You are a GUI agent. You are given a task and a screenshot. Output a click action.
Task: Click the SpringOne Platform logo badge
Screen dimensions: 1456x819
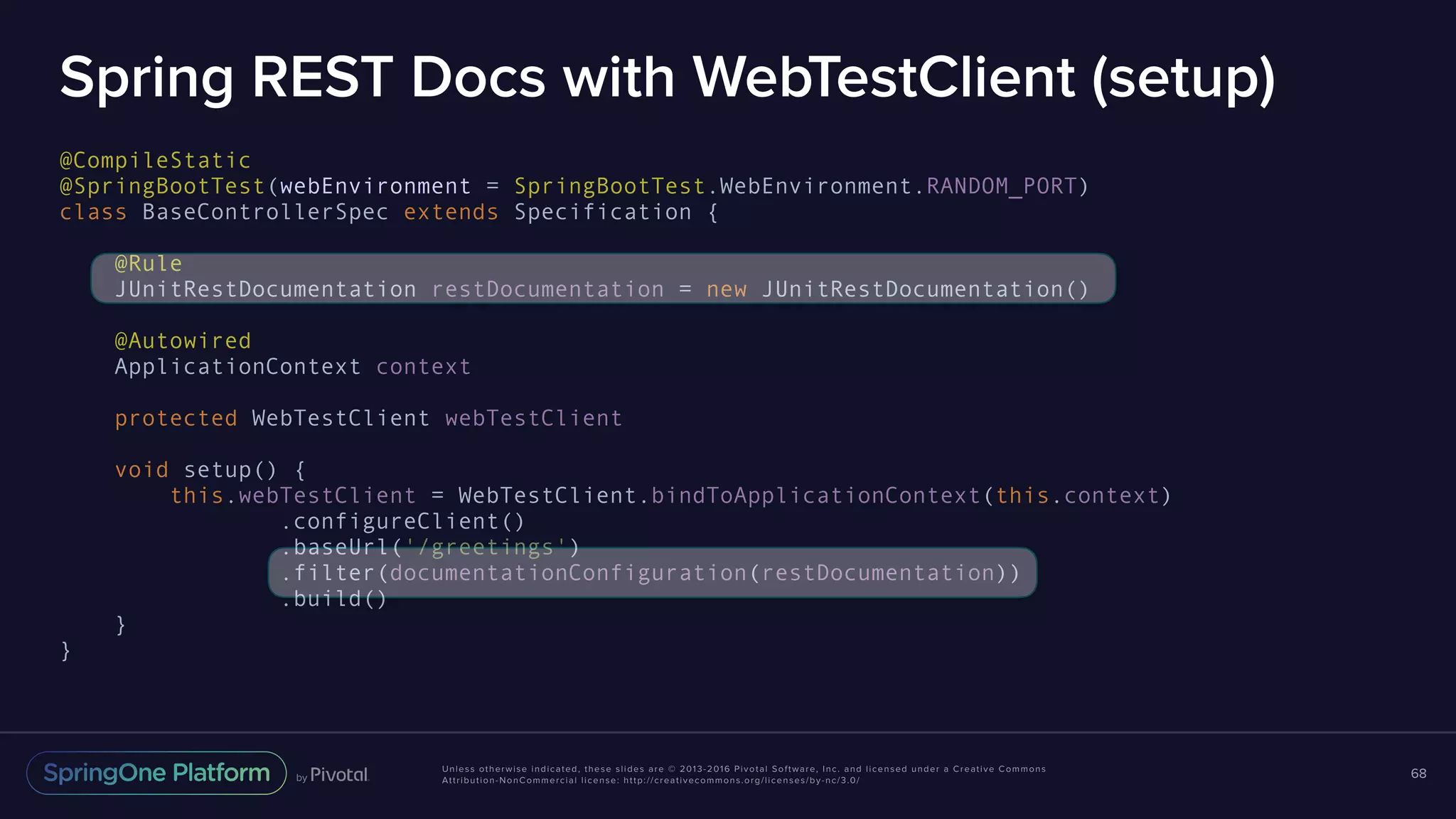tap(156, 773)
